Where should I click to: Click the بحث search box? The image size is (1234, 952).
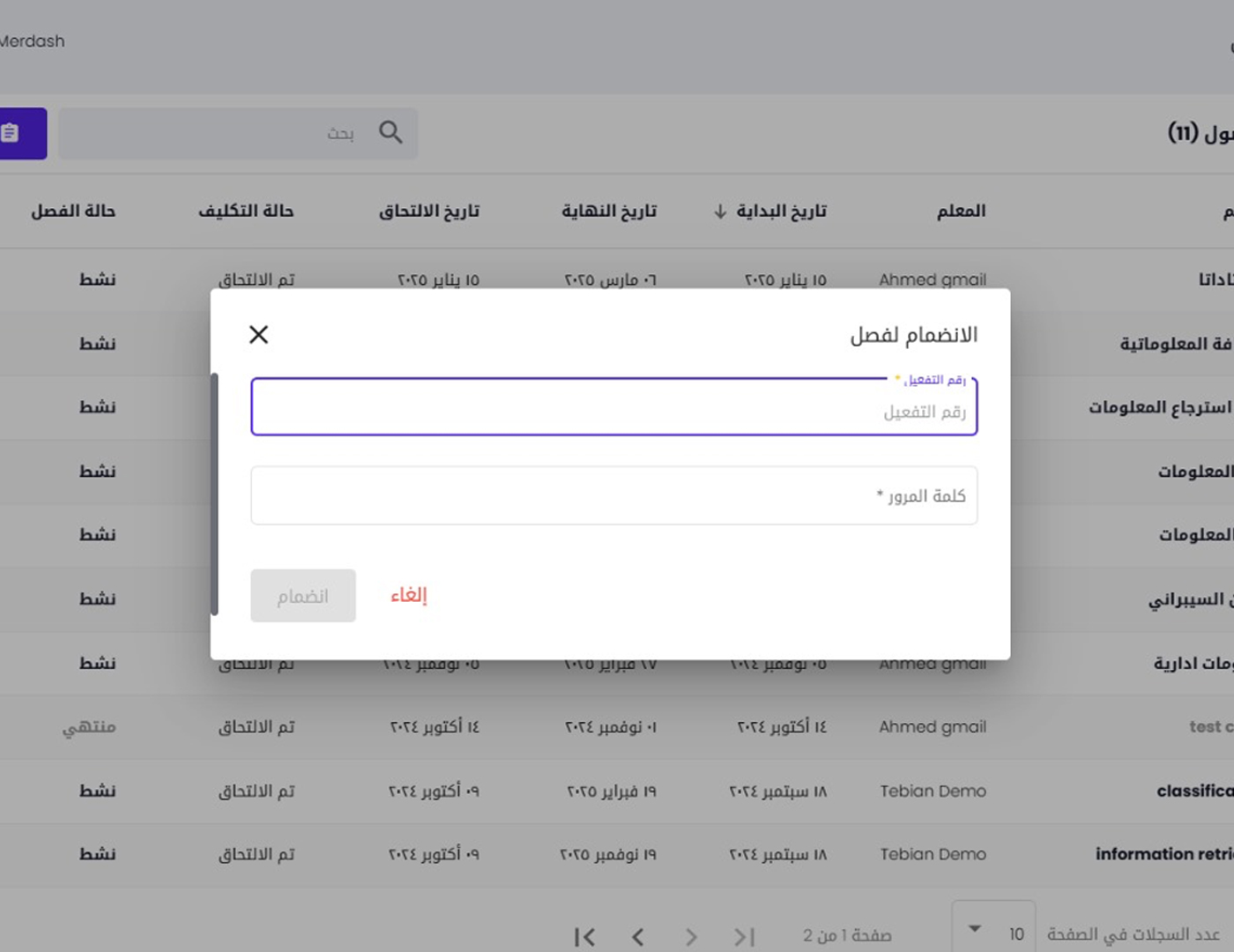click(x=238, y=133)
